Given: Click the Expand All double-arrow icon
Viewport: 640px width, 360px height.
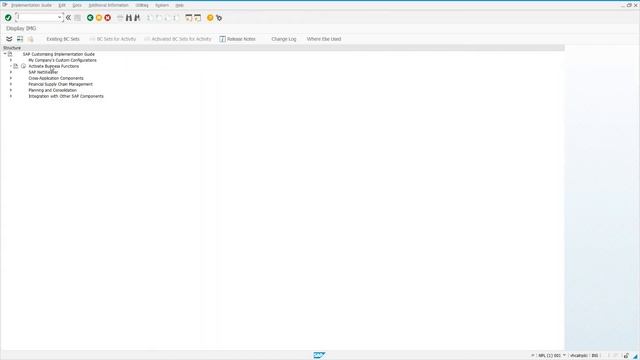Looking at the screenshot, I should (9, 39).
